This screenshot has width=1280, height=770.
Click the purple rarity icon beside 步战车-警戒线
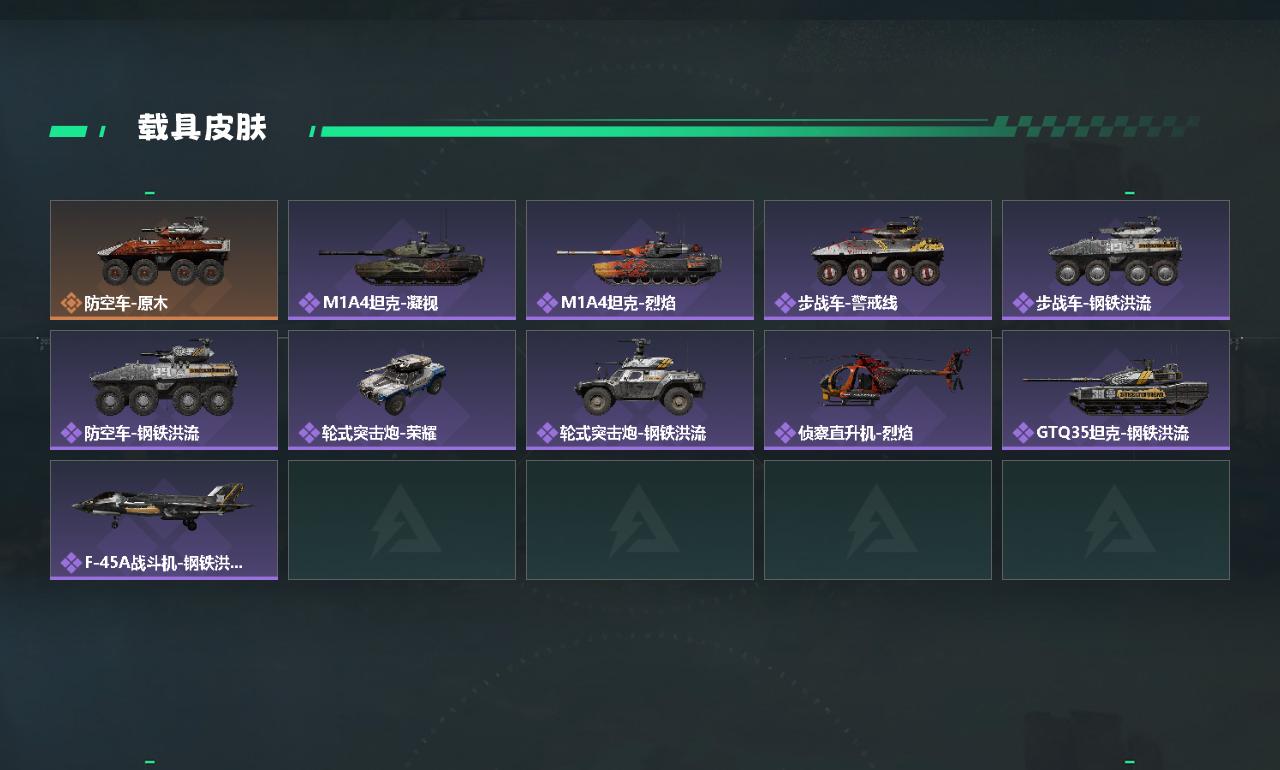785,303
